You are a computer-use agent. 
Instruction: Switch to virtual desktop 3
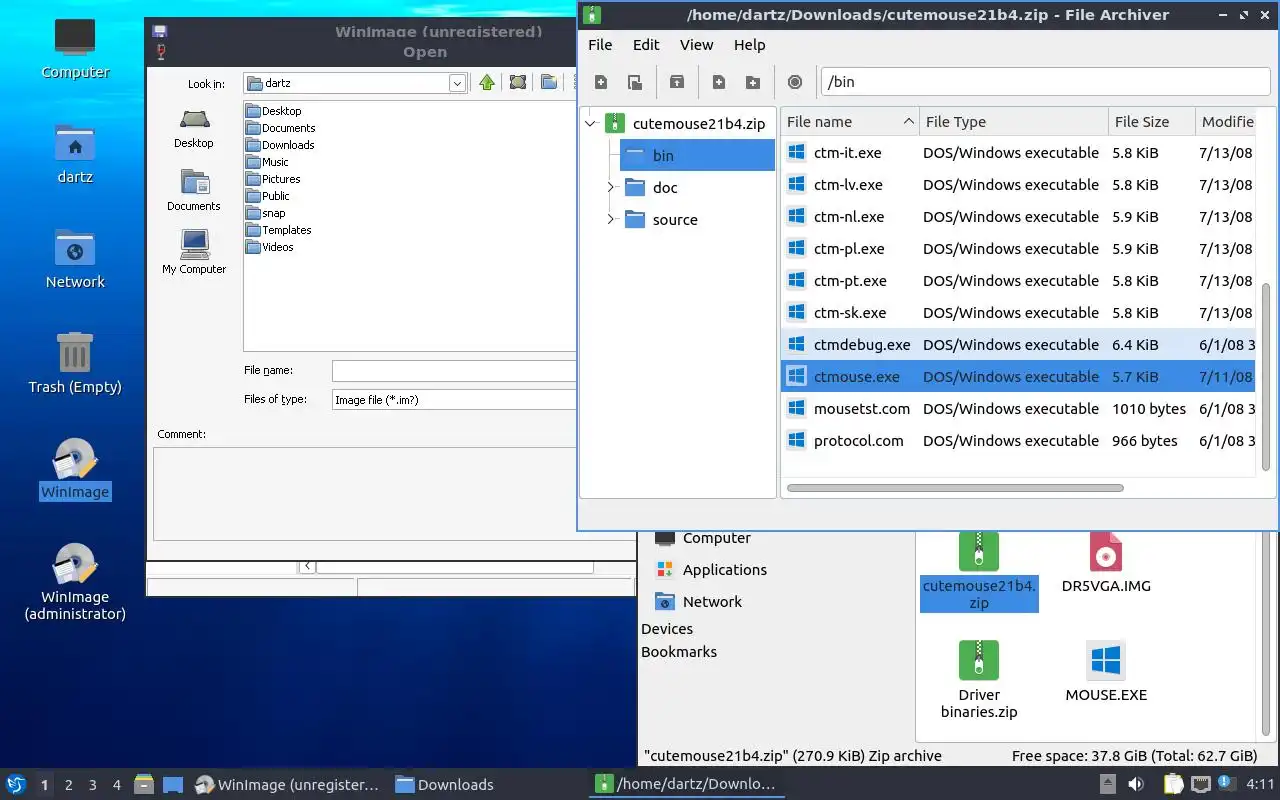[x=93, y=785]
